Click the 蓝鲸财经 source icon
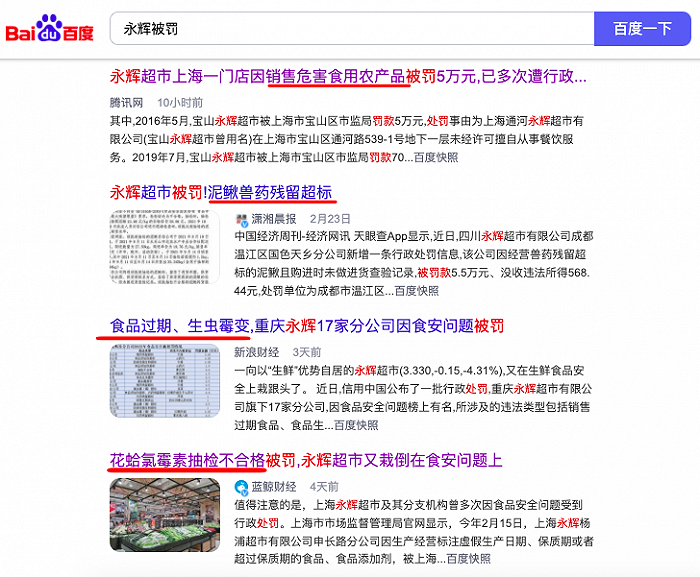The width and height of the screenshot is (700, 577). (x=242, y=487)
